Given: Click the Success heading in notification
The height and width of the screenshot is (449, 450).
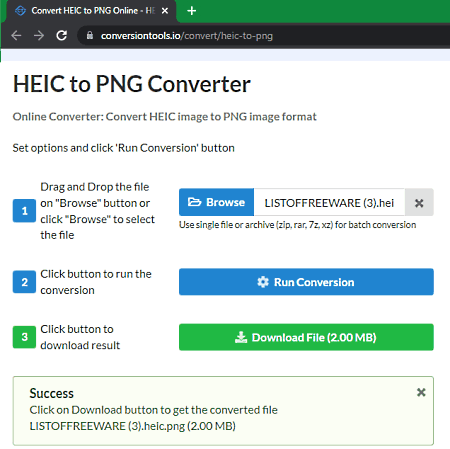Looking at the screenshot, I should tap(51, 393).
